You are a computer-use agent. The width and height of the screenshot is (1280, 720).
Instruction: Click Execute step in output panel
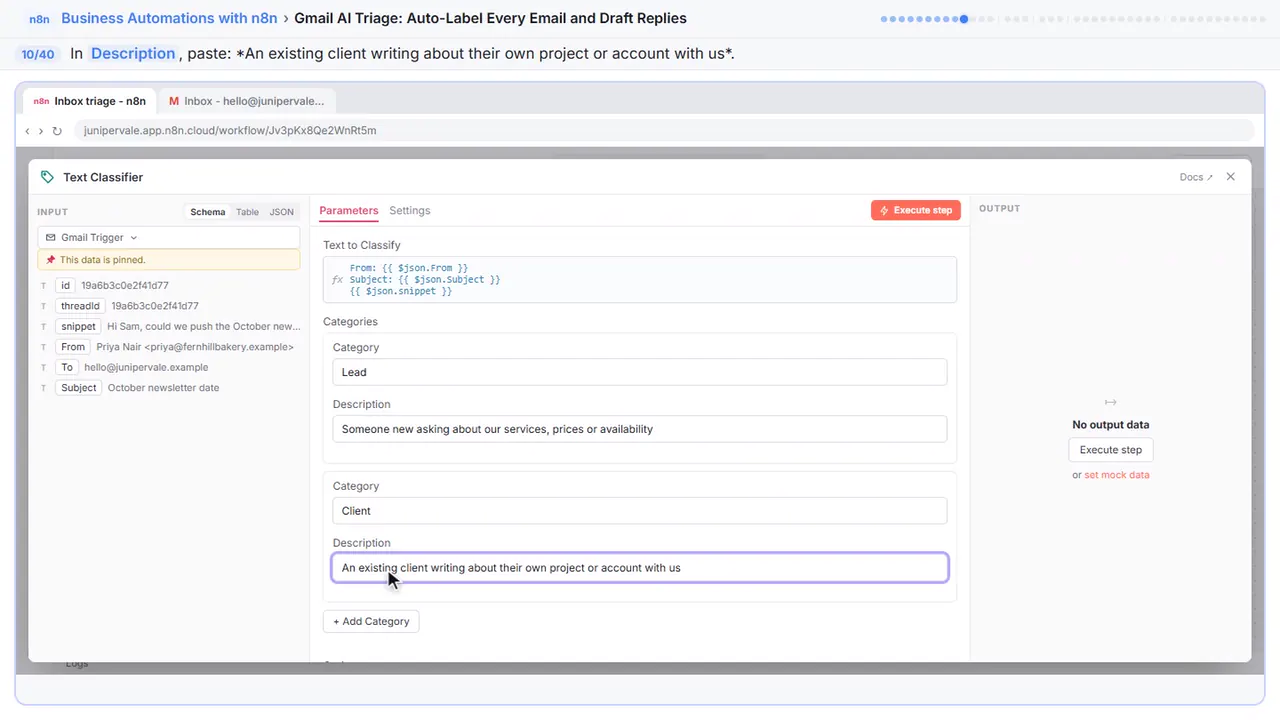coord(1111,450)
